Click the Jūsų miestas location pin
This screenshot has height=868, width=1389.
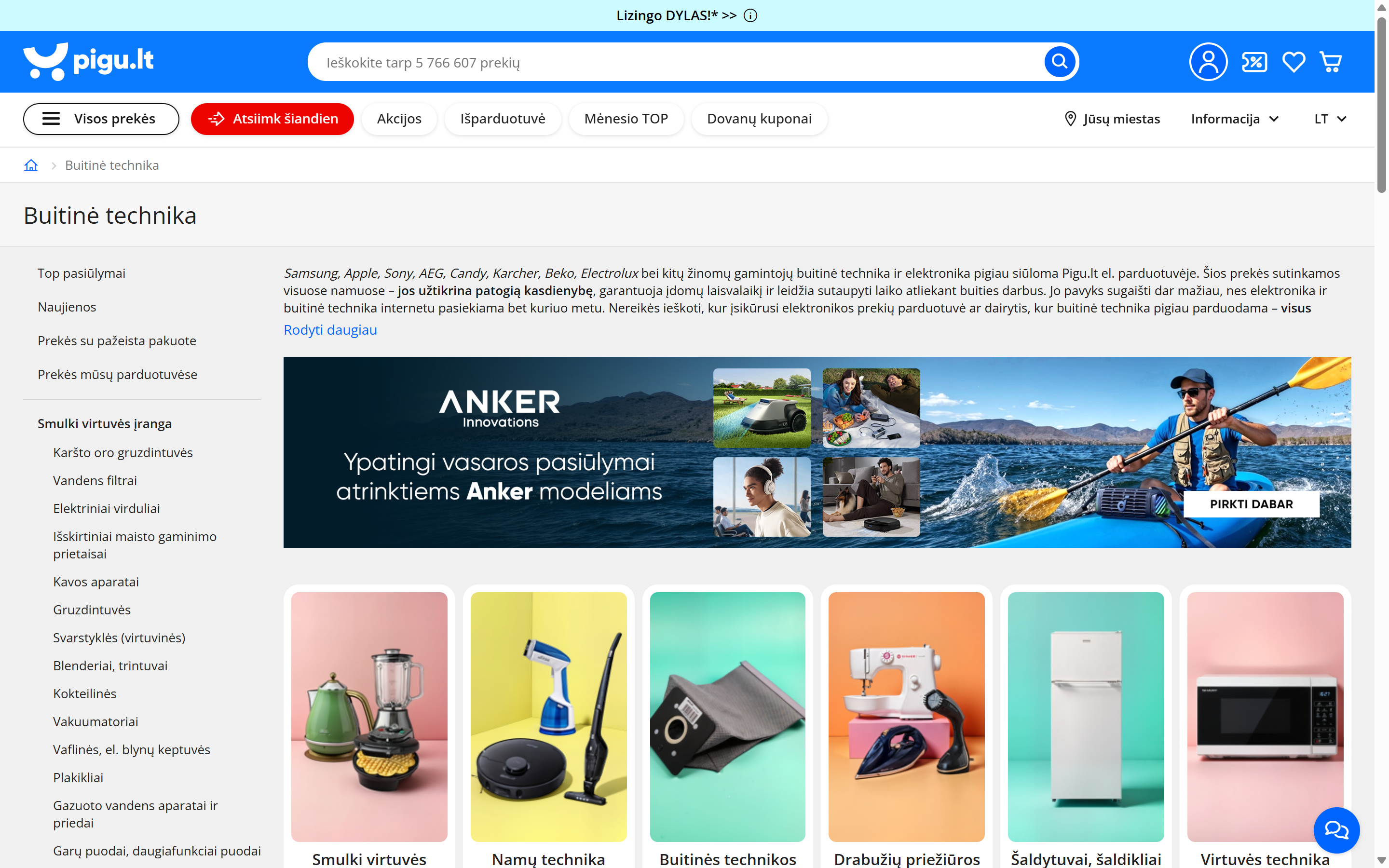point(1071,119)
